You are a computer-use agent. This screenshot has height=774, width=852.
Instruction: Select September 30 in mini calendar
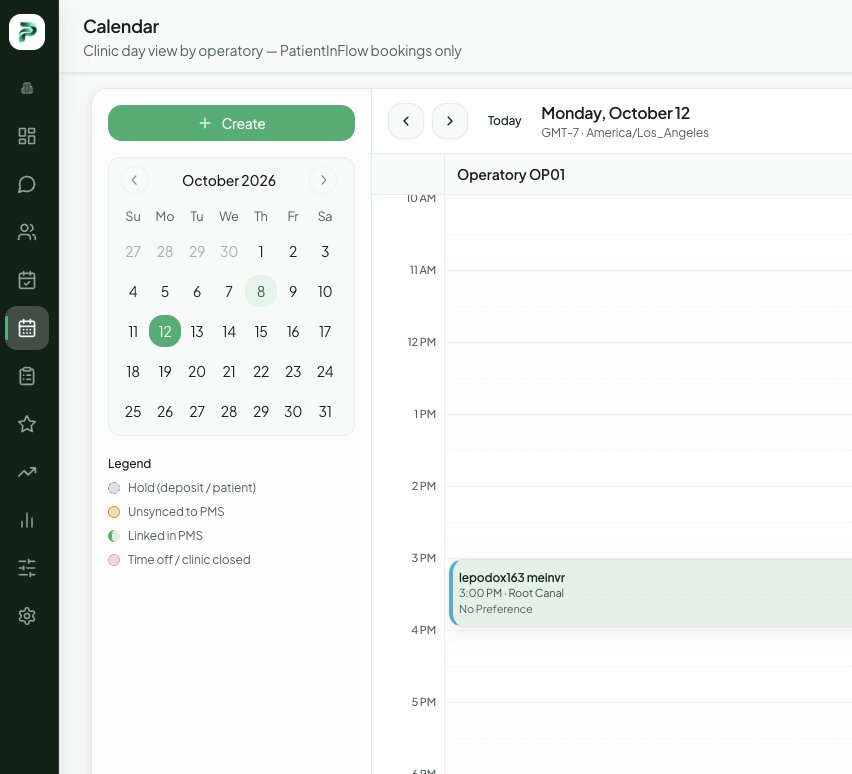[229, 252]
